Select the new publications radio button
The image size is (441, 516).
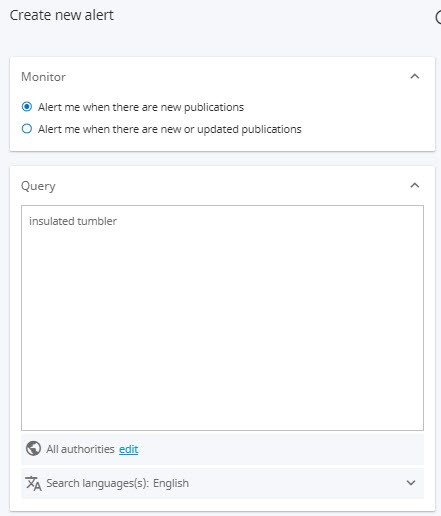pyautogui.click(x=27, y=107)
